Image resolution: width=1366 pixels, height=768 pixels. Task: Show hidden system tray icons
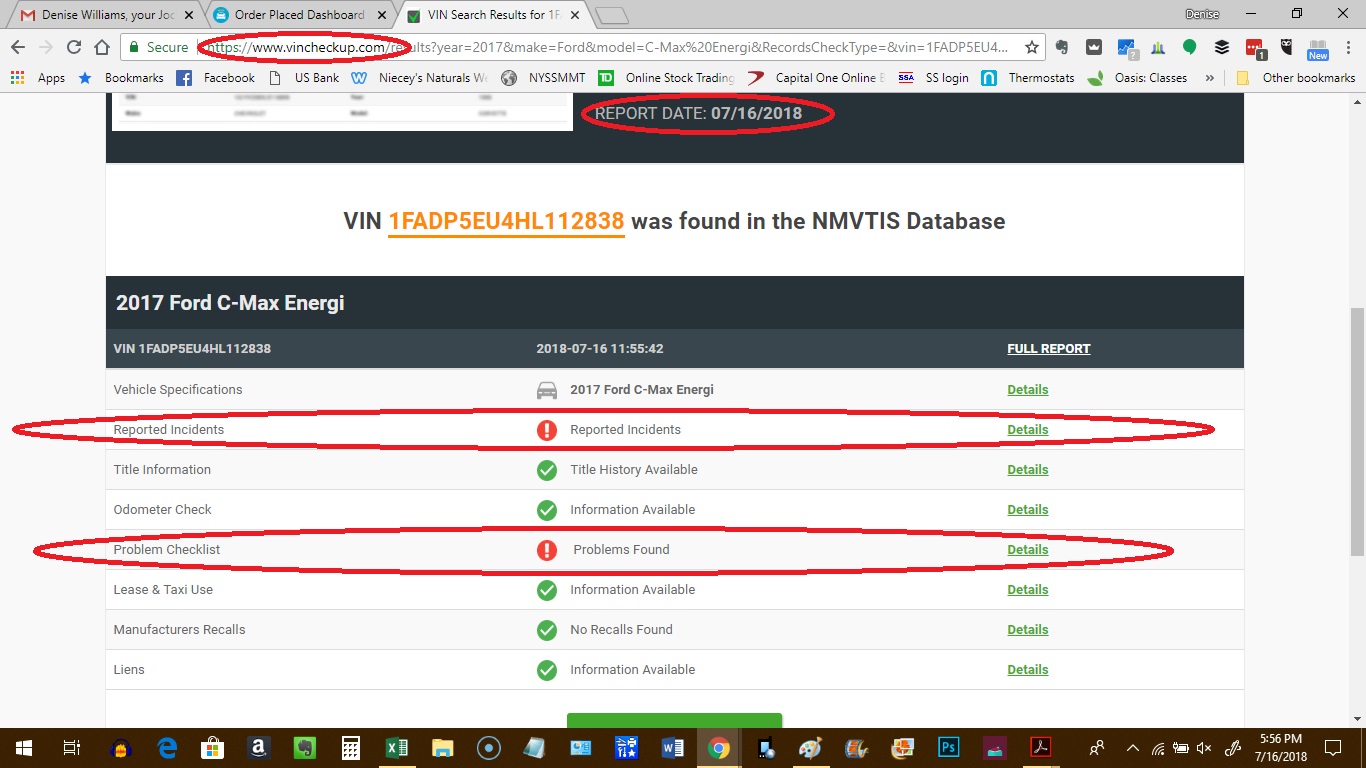tap(1133, 748)
